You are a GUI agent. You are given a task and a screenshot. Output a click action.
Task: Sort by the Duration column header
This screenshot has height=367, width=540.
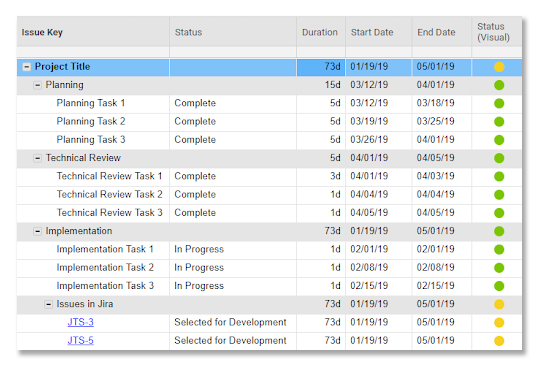point(320,32)
